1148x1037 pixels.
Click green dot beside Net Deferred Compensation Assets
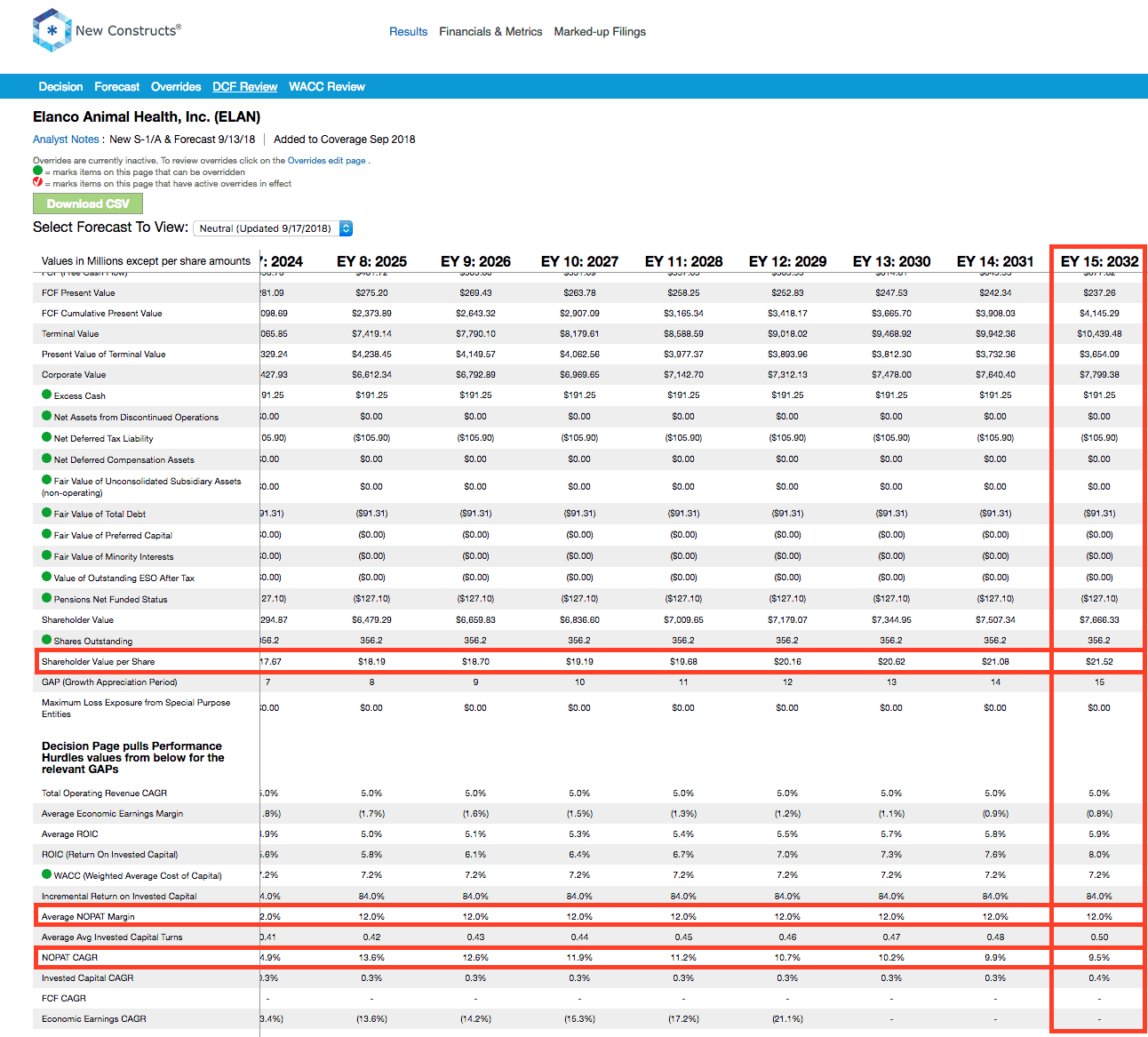pyautogui.click(x=47, y=459)
